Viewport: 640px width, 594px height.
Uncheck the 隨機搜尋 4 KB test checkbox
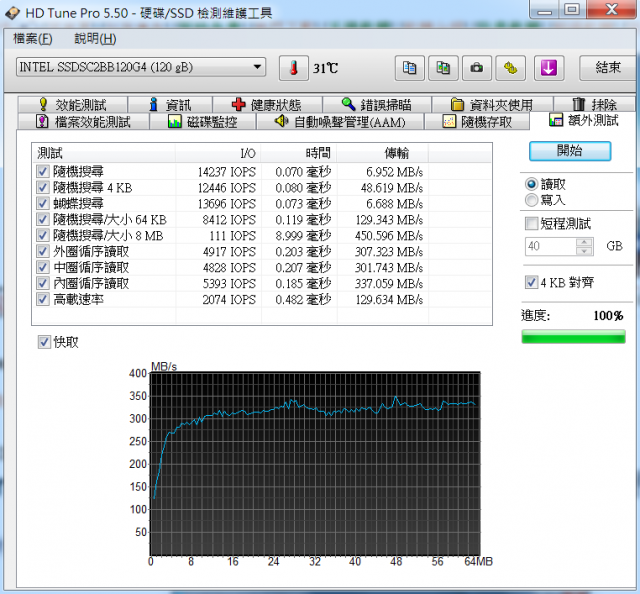(x=43, y=187)
